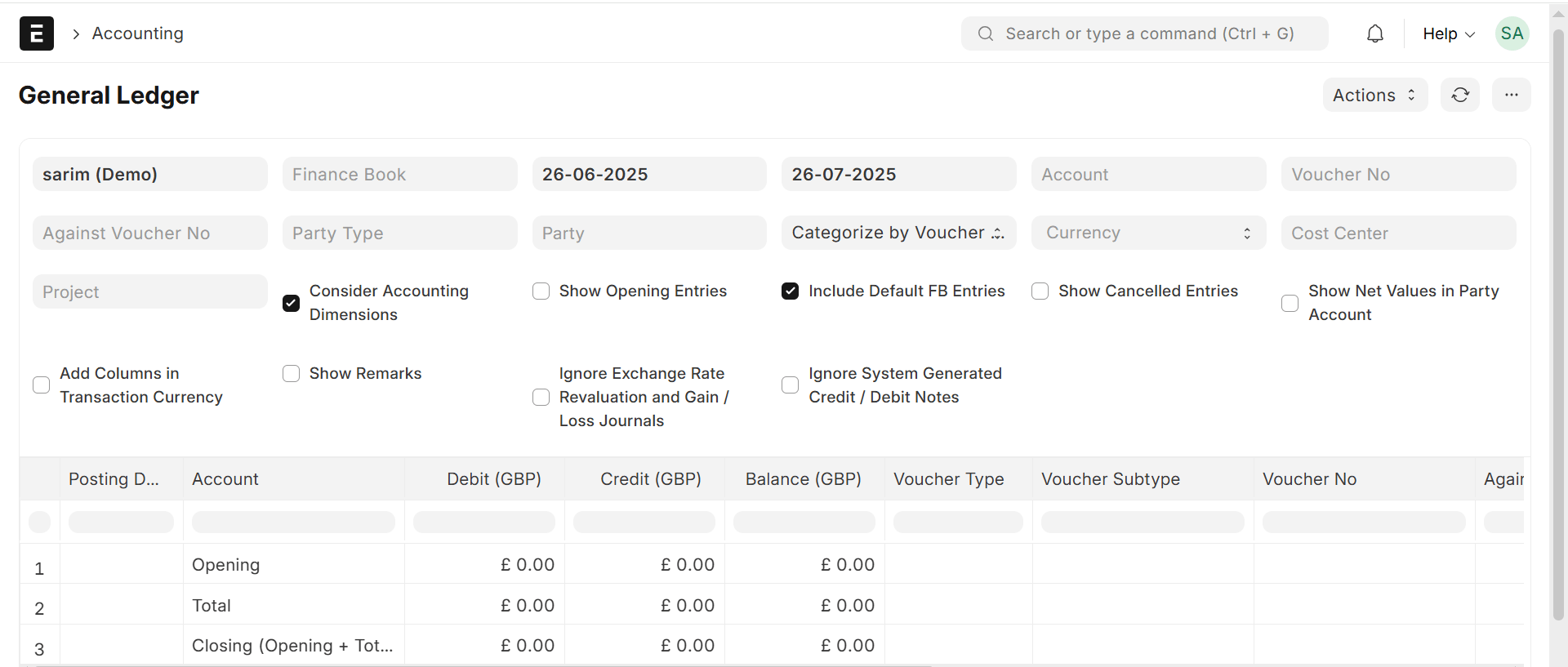Select the Opening row cell
The image size is (1568, 667).
click(294, 564)
